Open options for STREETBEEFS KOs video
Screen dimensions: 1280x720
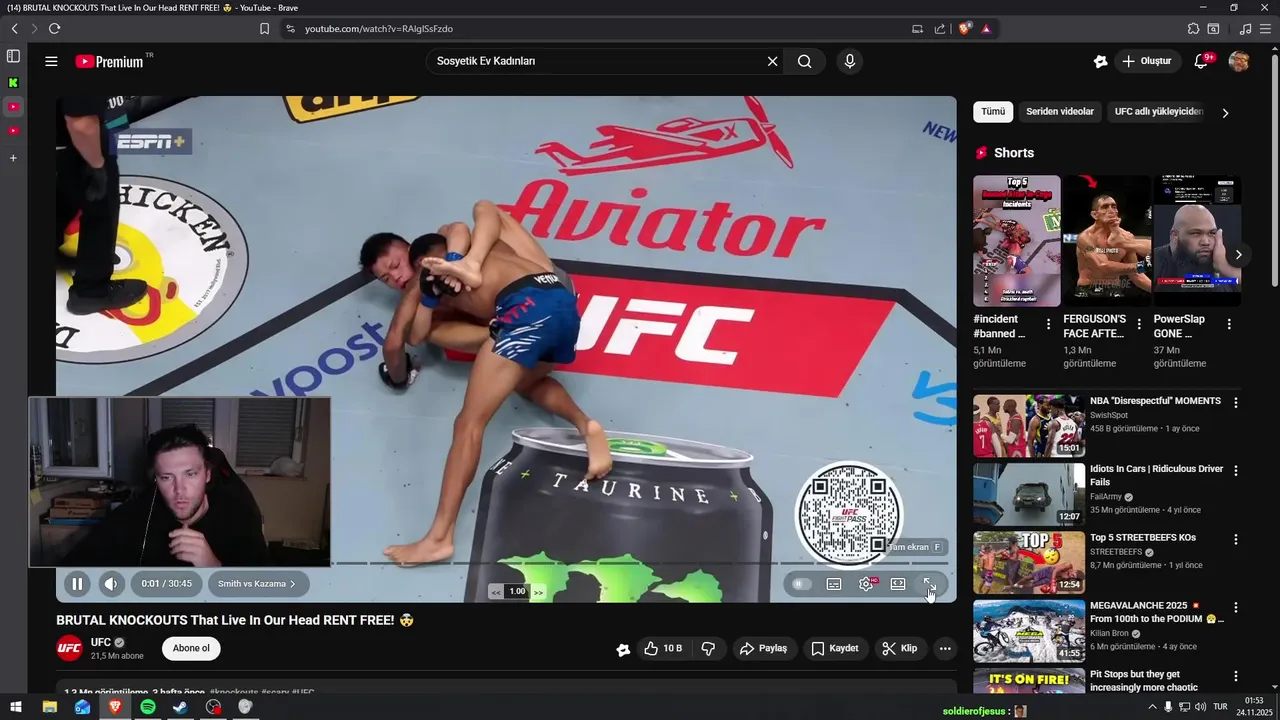click(1236, 539)
